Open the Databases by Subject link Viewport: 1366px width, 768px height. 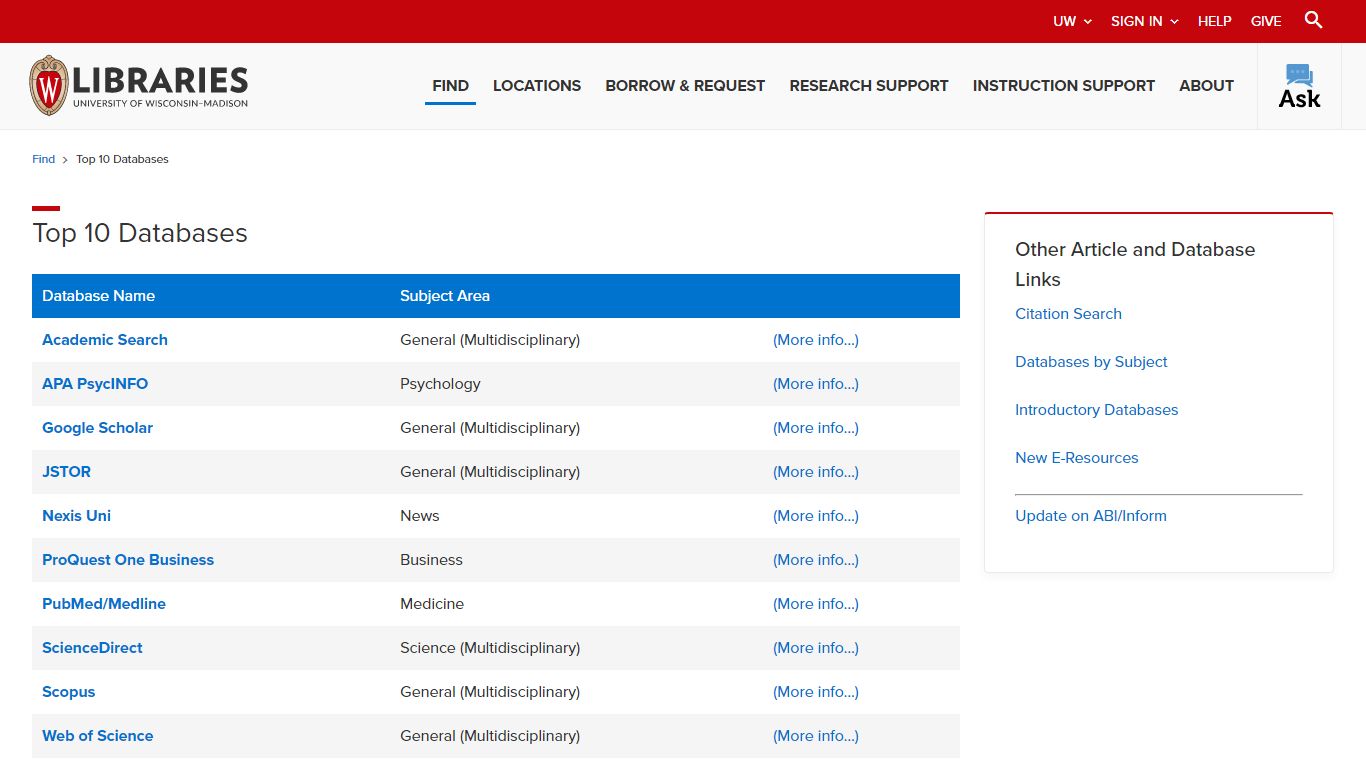pos(1091,362)
